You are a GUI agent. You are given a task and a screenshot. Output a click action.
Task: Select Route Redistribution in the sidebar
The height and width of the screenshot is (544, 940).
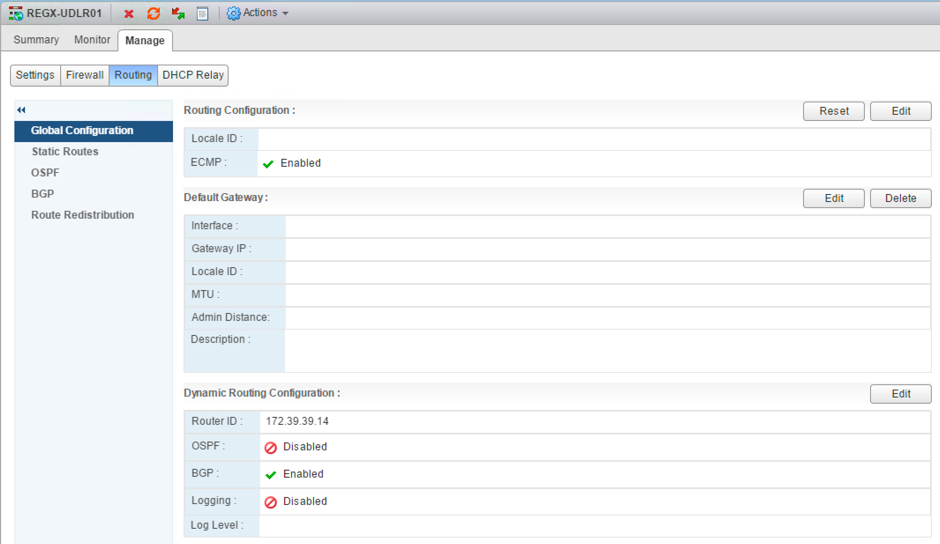point(82,215)
